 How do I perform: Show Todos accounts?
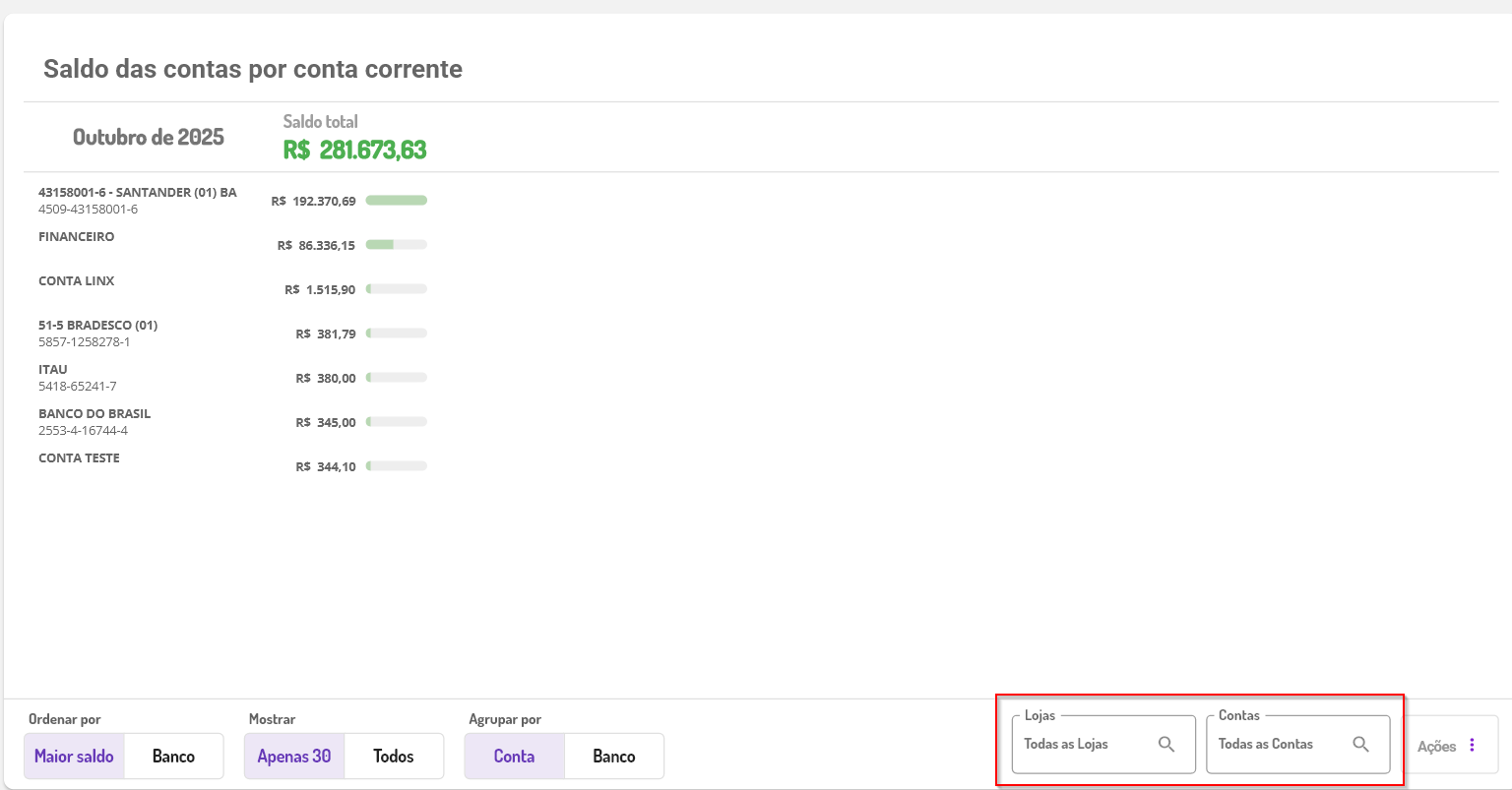pos(394,757)
